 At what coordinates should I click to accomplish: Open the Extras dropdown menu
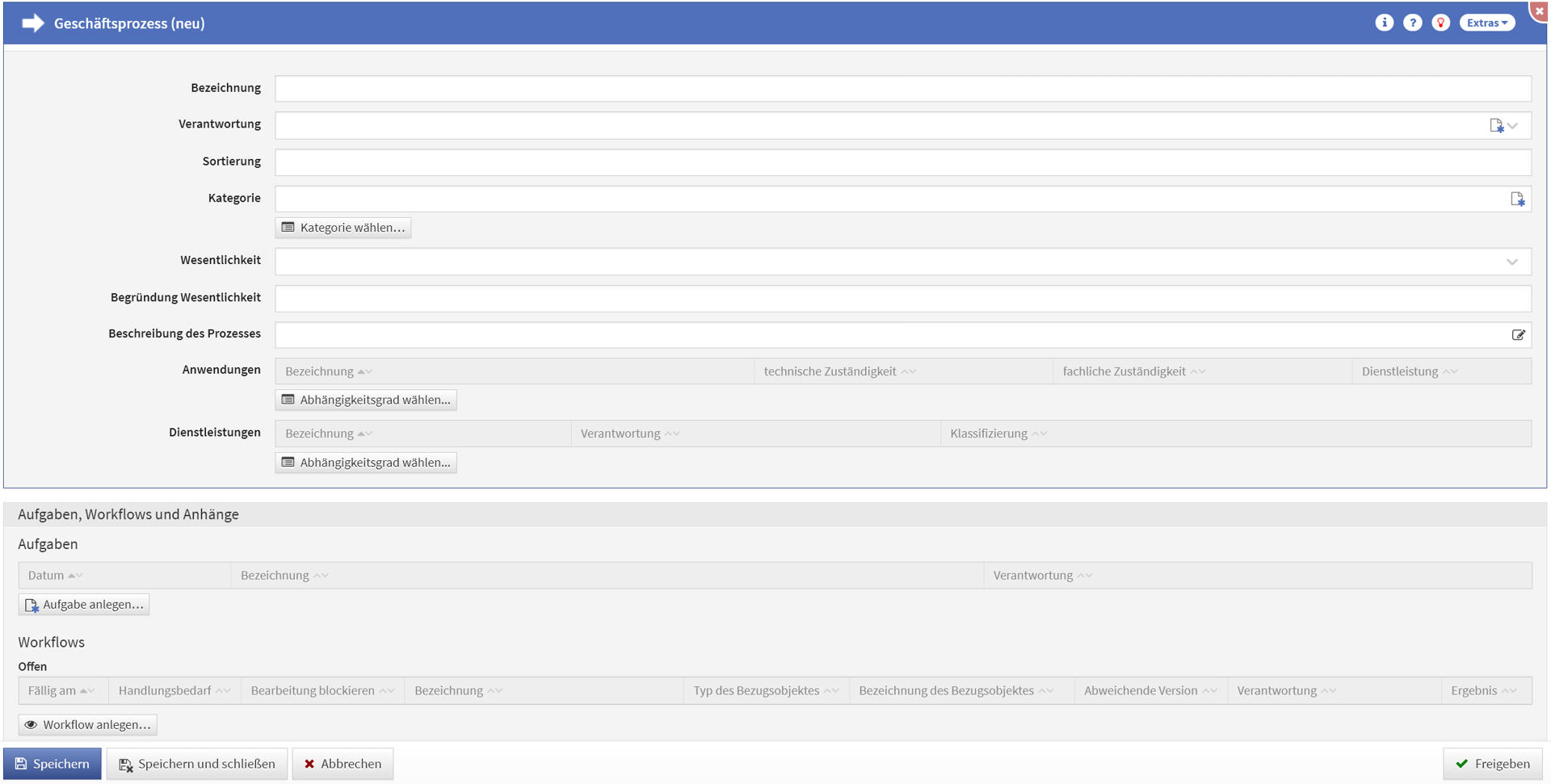click(1486, 23)
